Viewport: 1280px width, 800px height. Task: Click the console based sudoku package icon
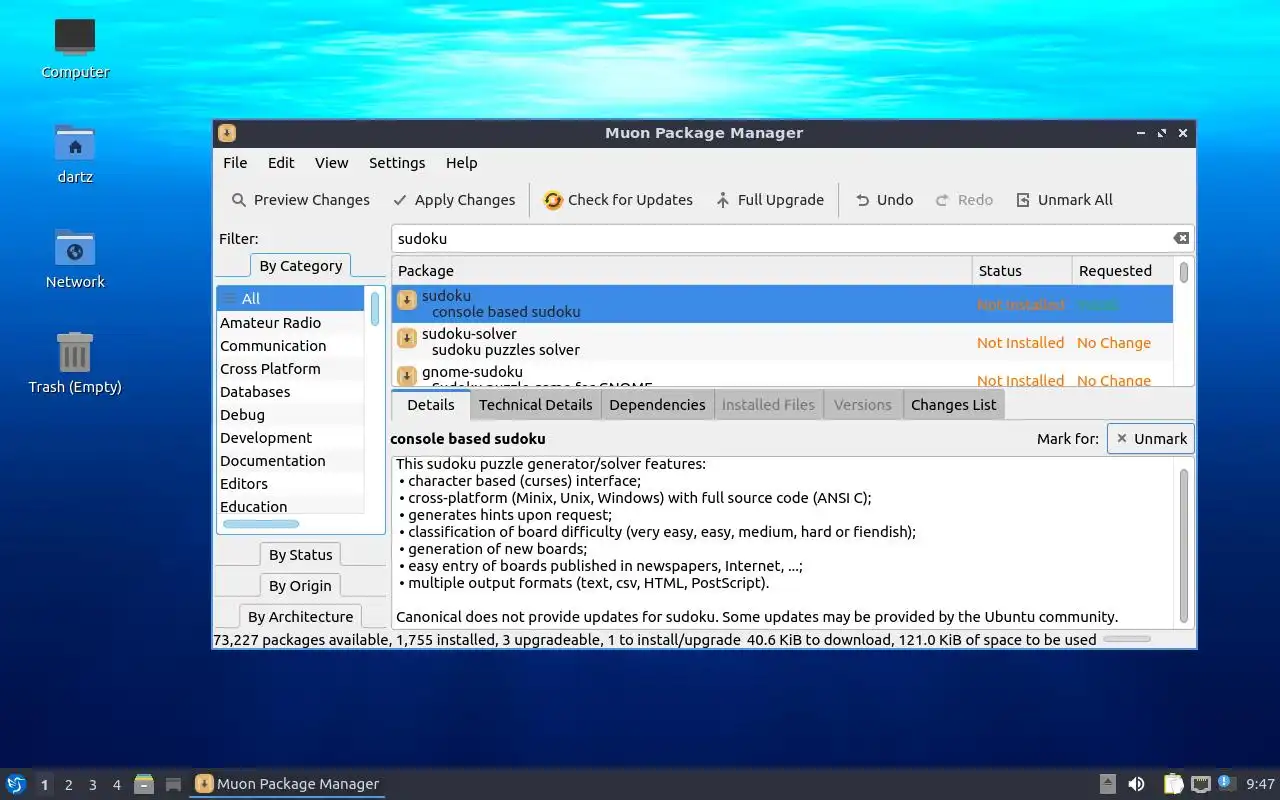click(x=407, y=300)
